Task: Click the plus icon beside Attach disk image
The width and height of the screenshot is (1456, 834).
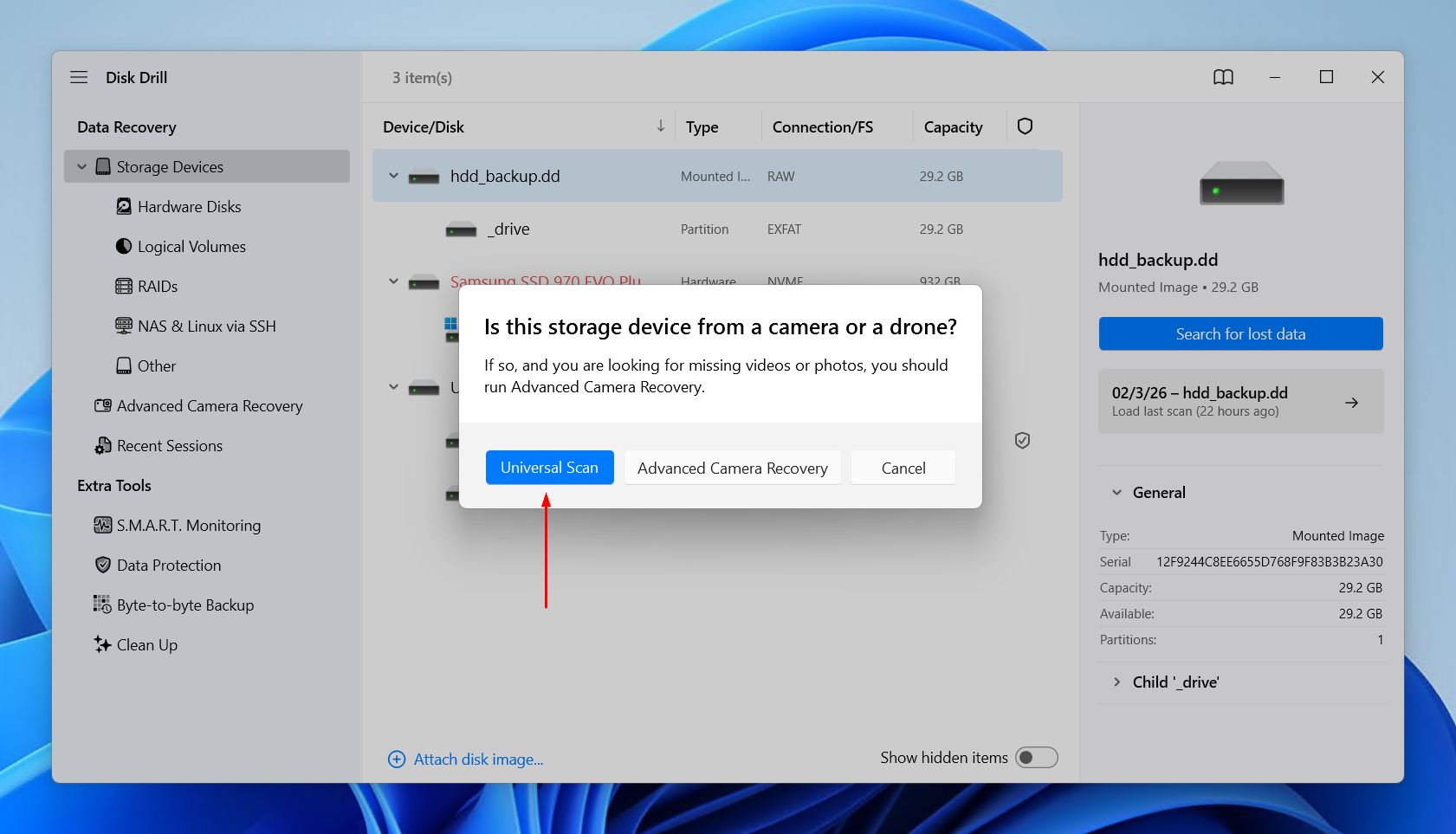Action: click(397, 760)
